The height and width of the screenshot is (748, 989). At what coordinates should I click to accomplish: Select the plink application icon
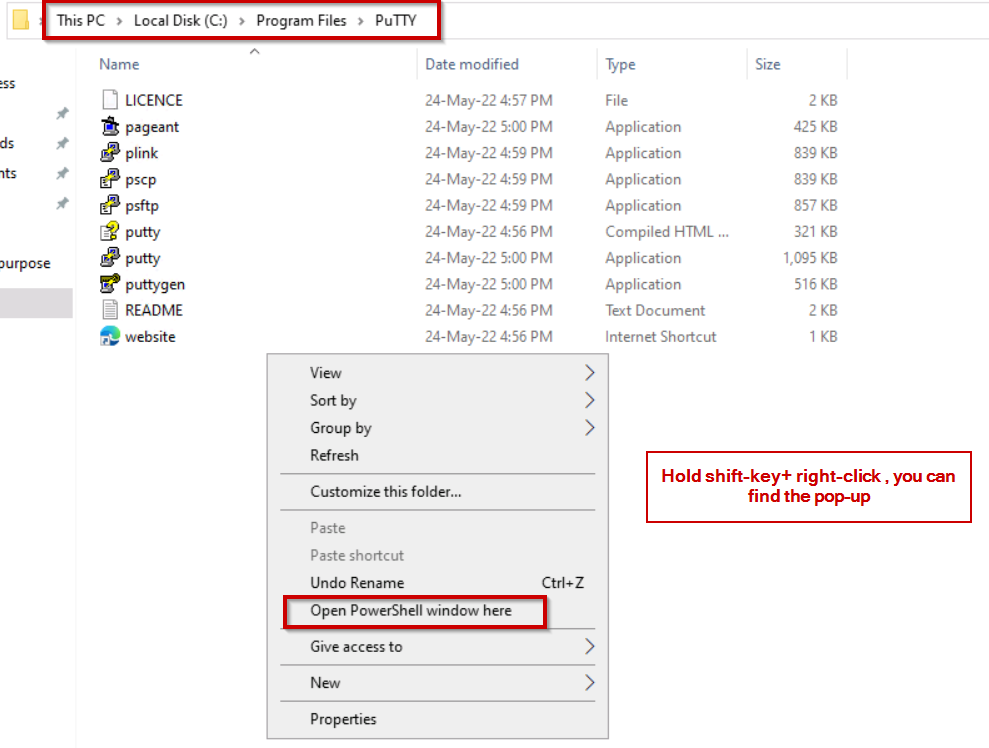click(x=110, y=153)
